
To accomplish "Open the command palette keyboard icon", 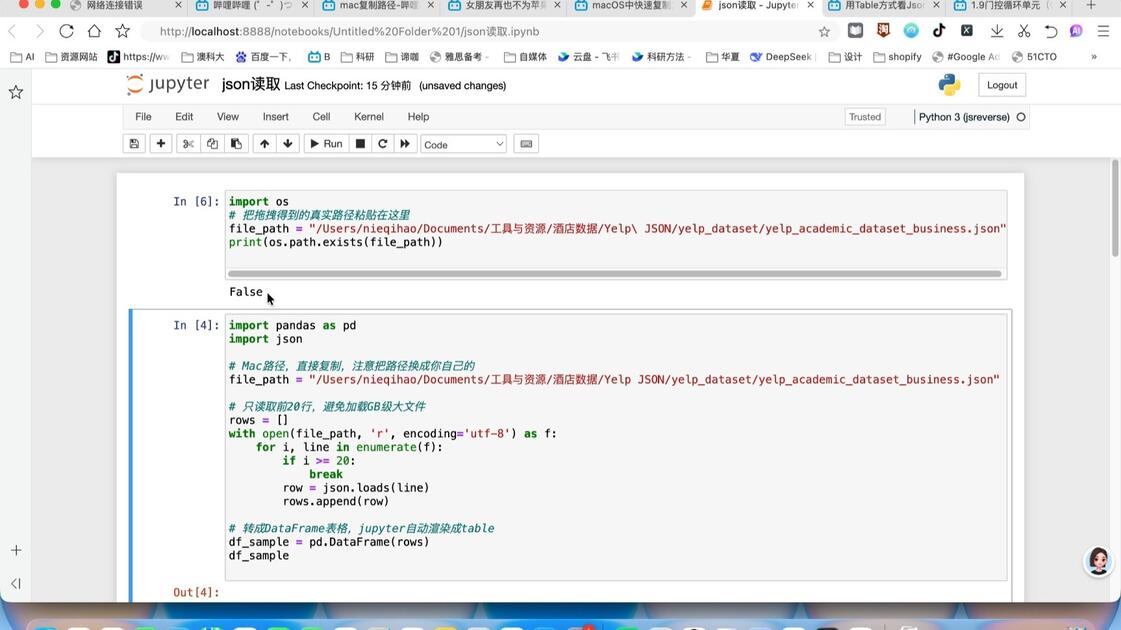I will (526, 144).
